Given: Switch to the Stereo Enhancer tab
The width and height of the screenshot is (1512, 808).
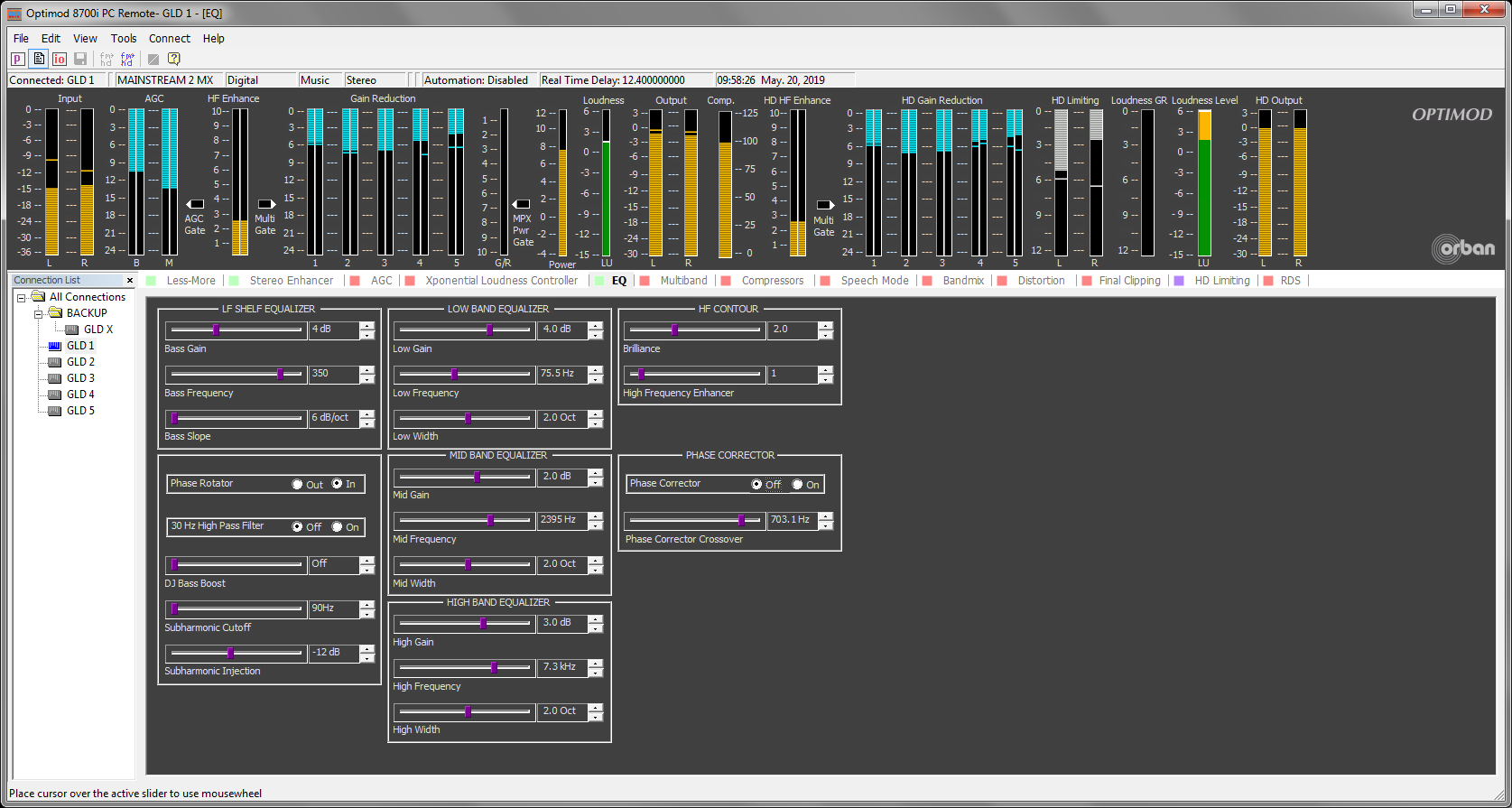Looking at the screenshot, I should point(291,281).
